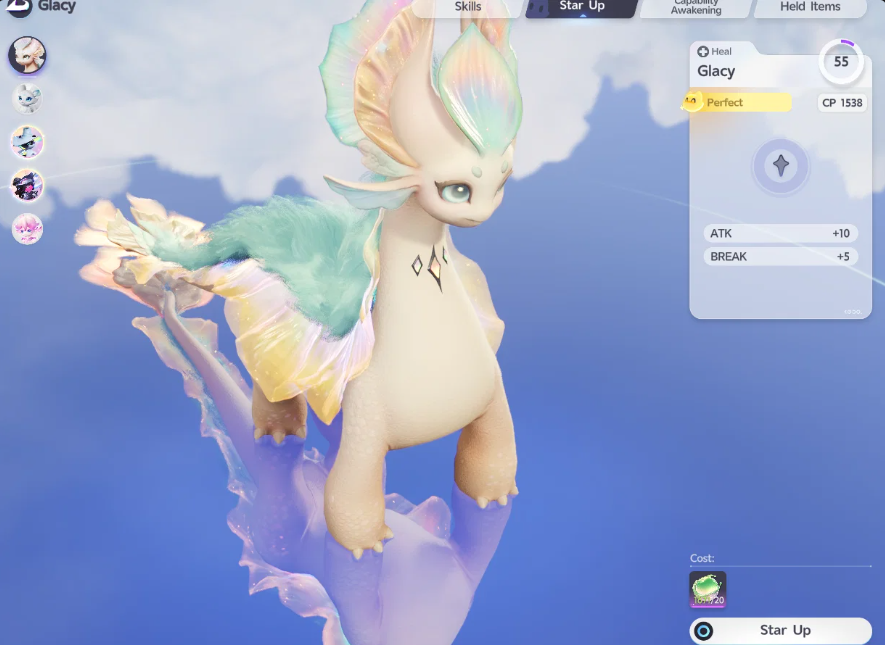885x645 pixels.
Task: Open the Held Items tab
Action: (x=810, y=7)
